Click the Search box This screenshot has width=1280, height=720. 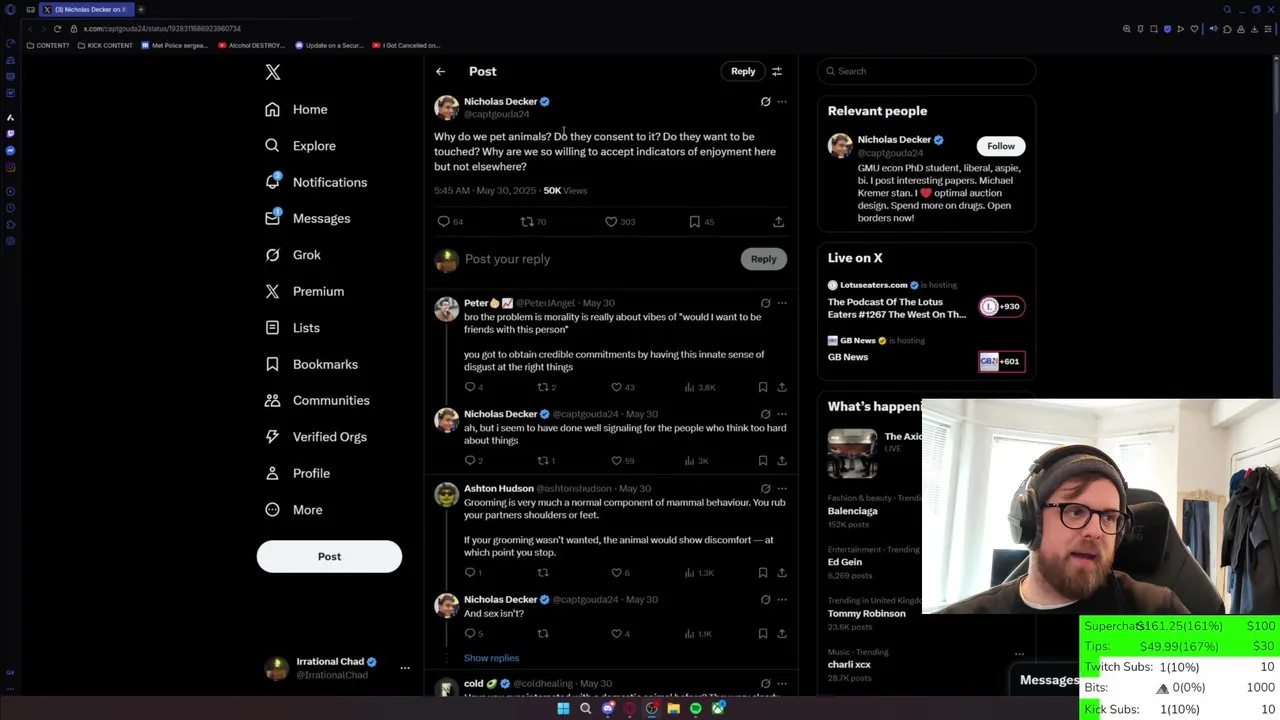[x=926, y=71]
